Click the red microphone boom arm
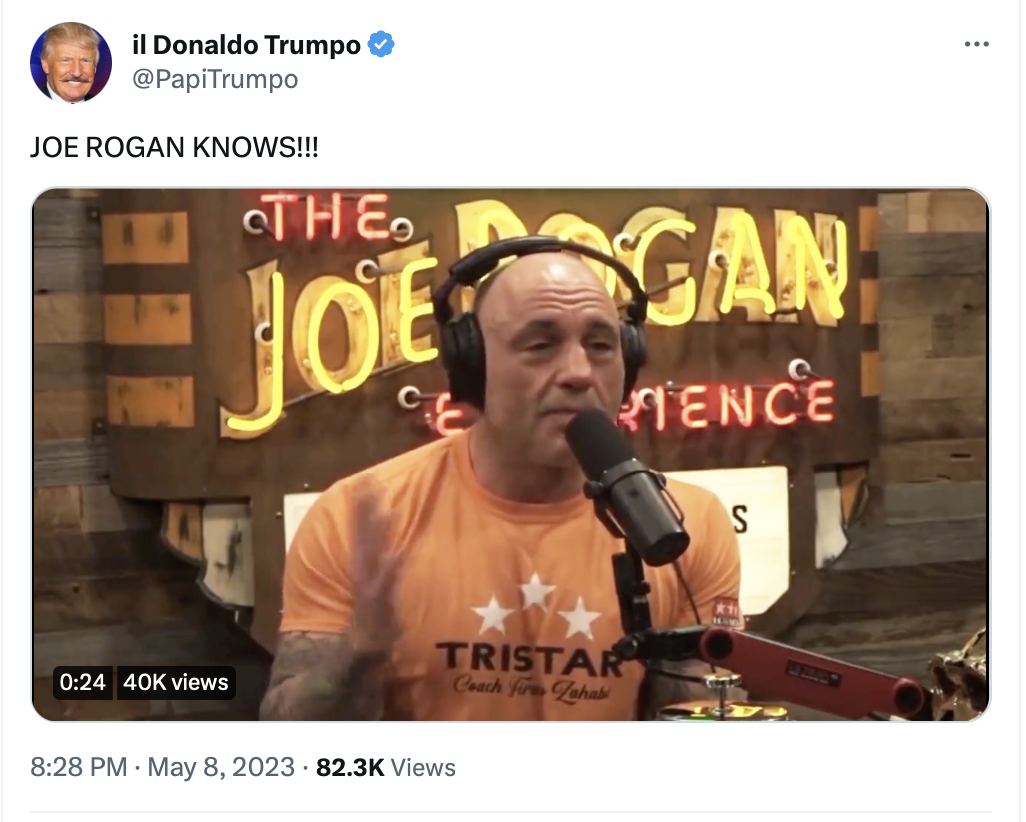This screenshot has height=822, width=1026. point(811,668)
